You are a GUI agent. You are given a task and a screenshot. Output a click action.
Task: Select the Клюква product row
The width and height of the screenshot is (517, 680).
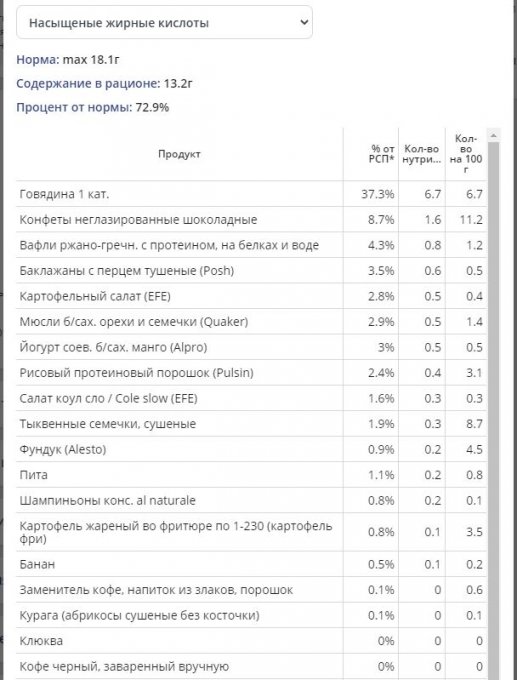(x=252, y=641)
